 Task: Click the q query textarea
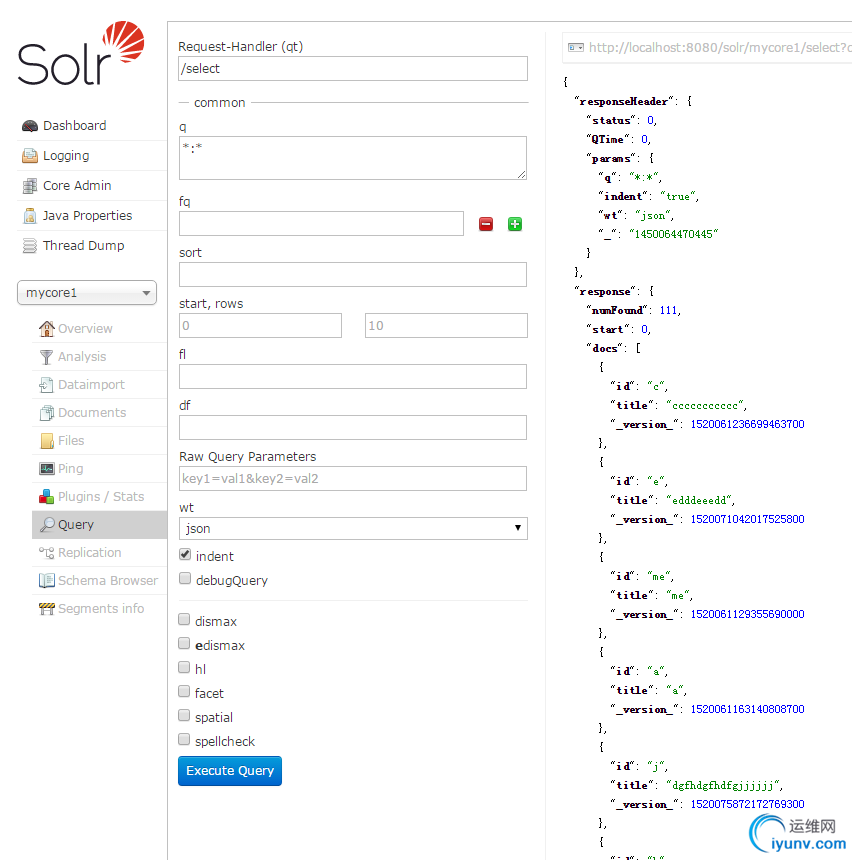tap(353, 158)
